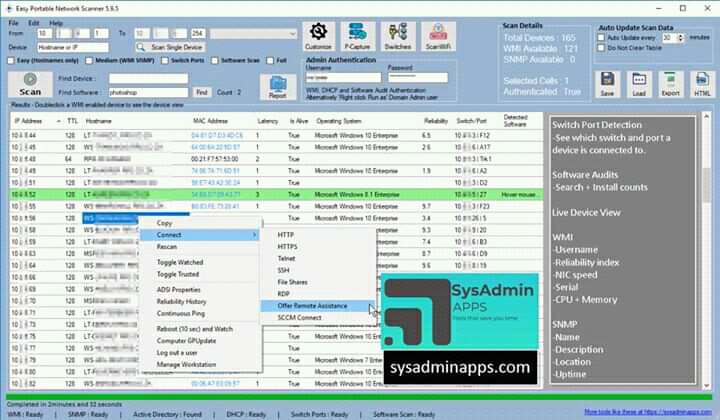Click the Find Device field

148,78
